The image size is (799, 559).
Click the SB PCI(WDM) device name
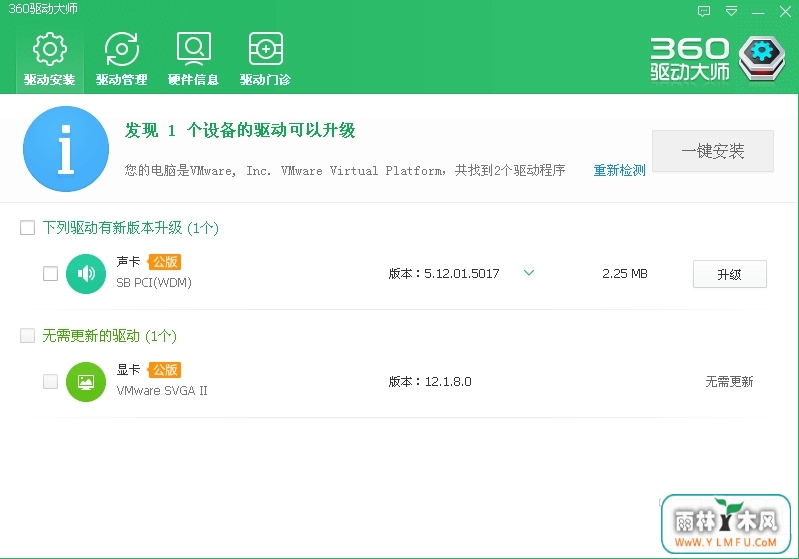click(x=154, y=283)
